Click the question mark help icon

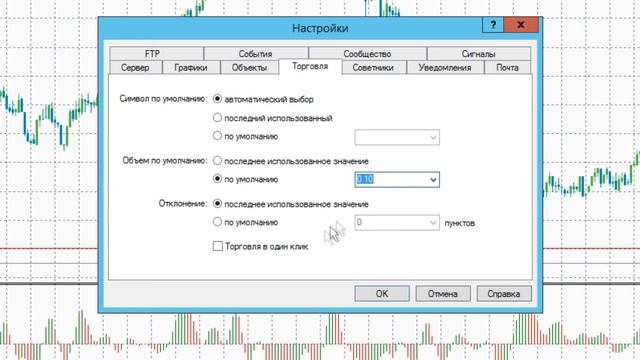click(x=493, y=25)
